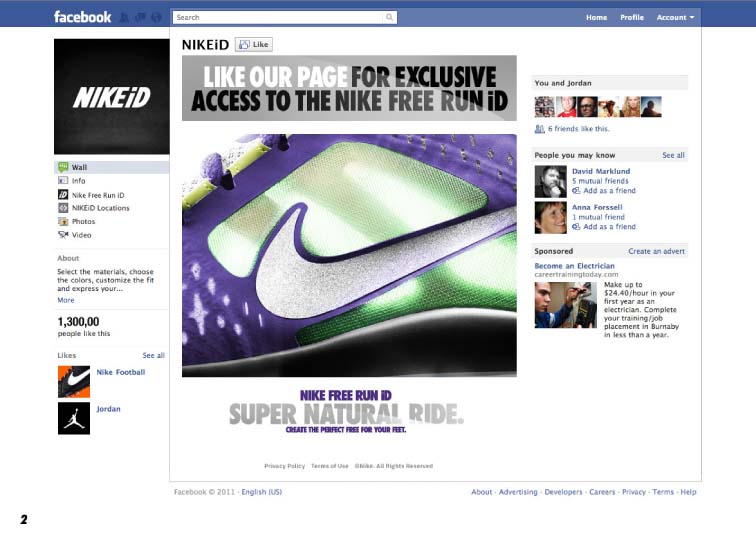Click the friend requests icon in header
756x544 pixels.
coord(124,17)
